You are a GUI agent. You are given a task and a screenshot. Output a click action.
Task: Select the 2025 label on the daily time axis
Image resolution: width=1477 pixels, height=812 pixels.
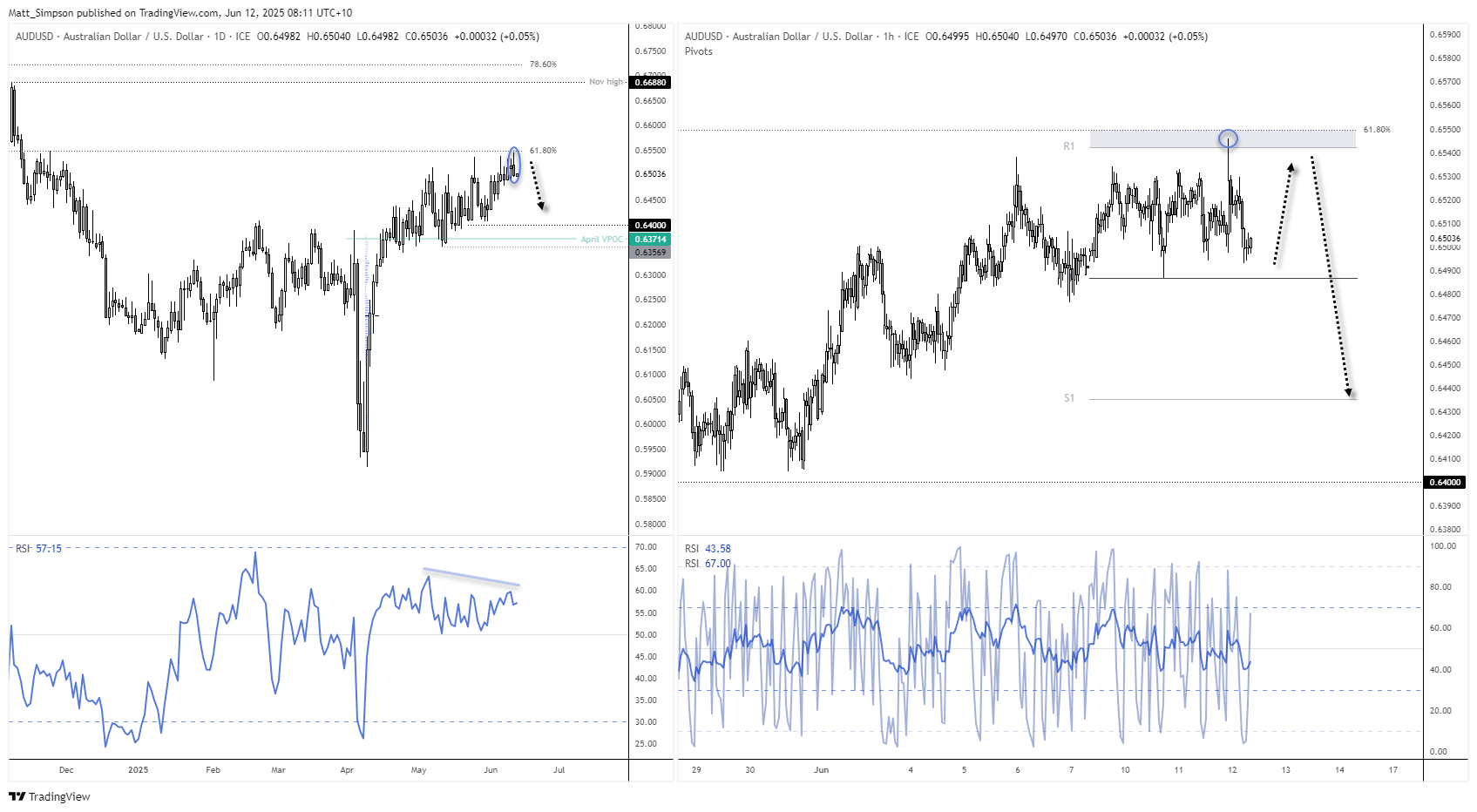pos(139,770)
